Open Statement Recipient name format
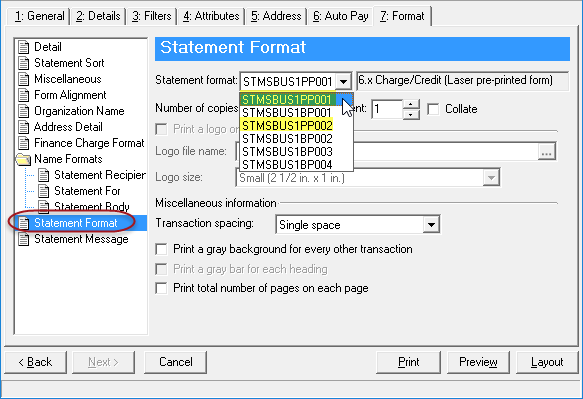This screenshot has height=399, width=583. click(x=100, y=175)
